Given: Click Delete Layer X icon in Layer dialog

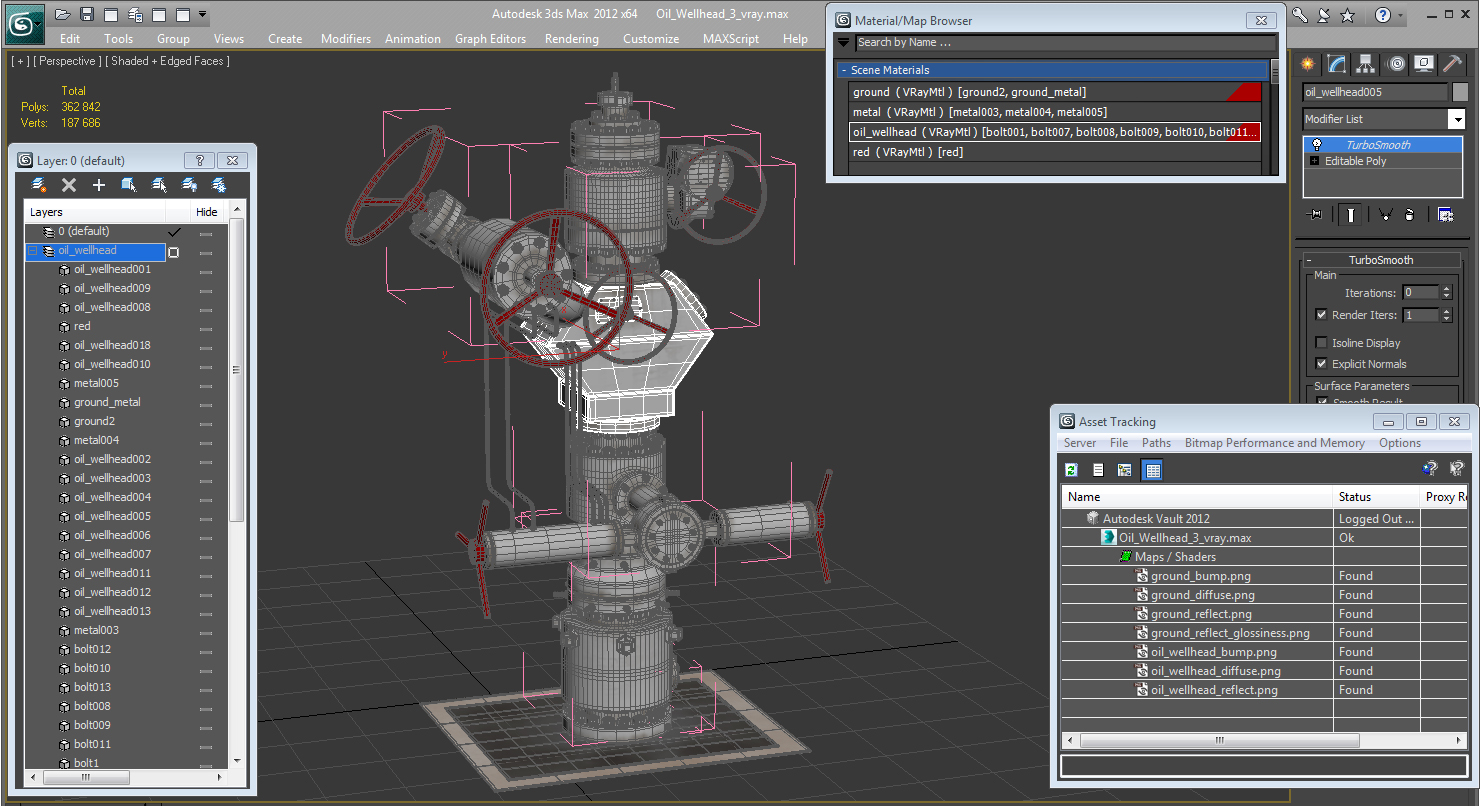Looking at the screenshot, I should click(69, 185).
